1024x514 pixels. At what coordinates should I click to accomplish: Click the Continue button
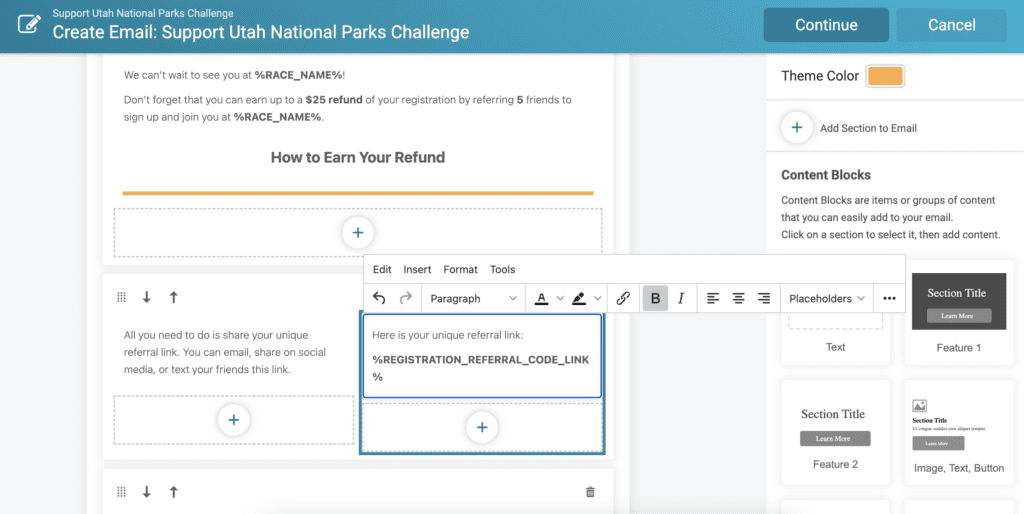[x=826, y=25]
